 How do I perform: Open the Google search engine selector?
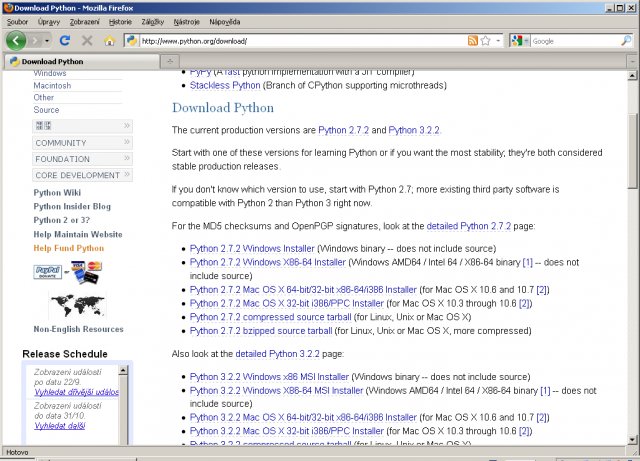520,41
